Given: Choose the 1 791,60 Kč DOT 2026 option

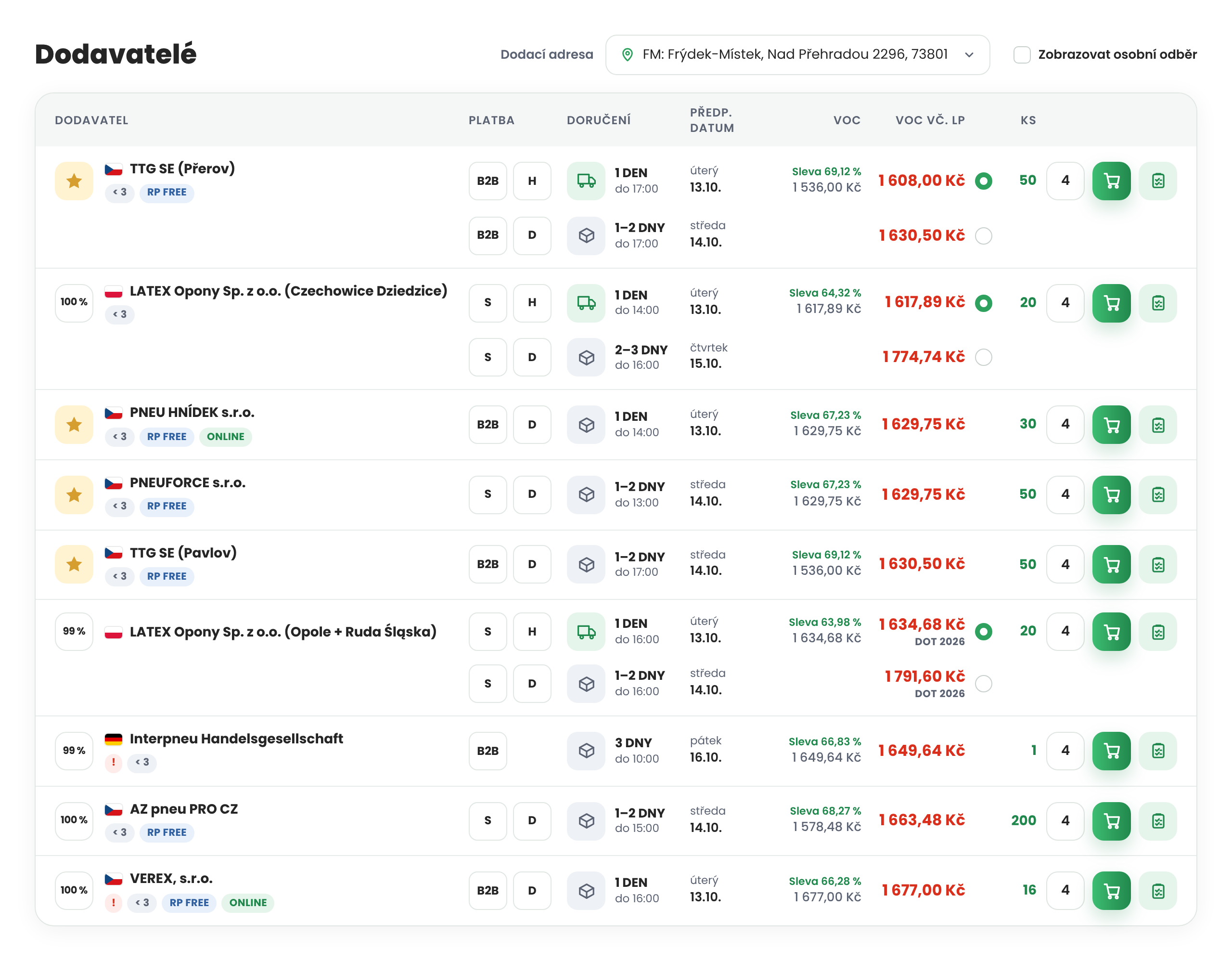Looking at the screenshot, I should pyautogui.click(x=983, y=683).
